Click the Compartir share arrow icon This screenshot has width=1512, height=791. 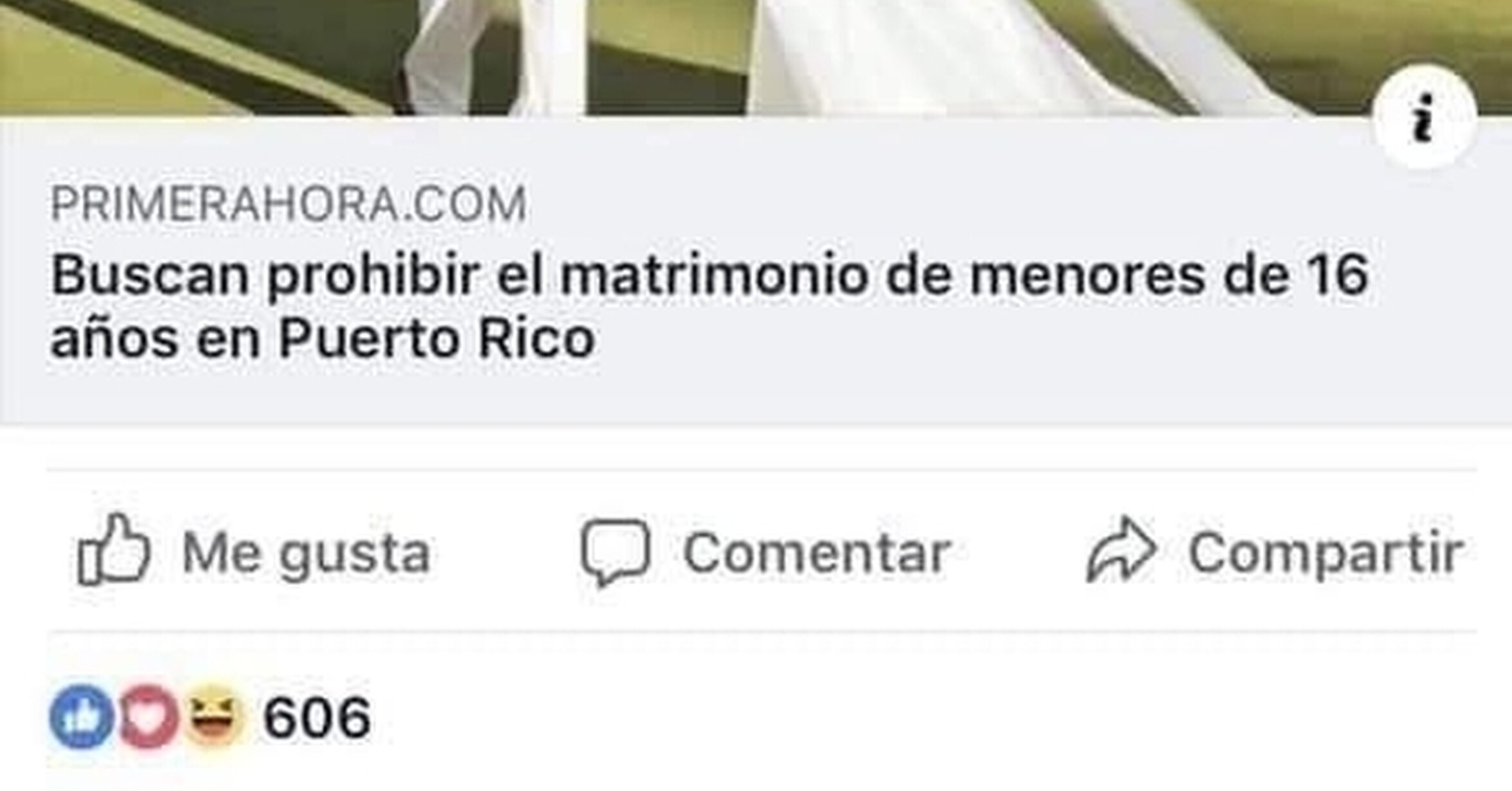click(x=1121, y=549)
